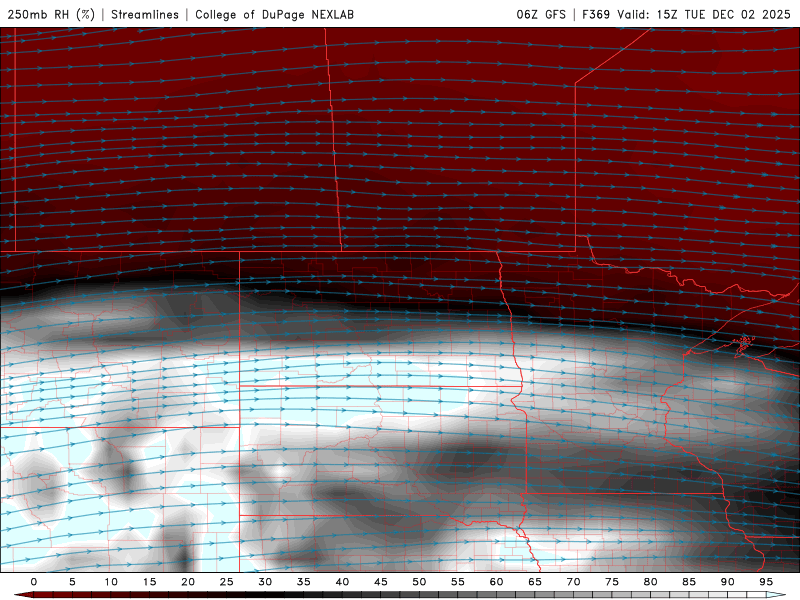Select the "15" color scale label
Image resolution: width=800 pixels, height=600 pixels.
[149, 582]
